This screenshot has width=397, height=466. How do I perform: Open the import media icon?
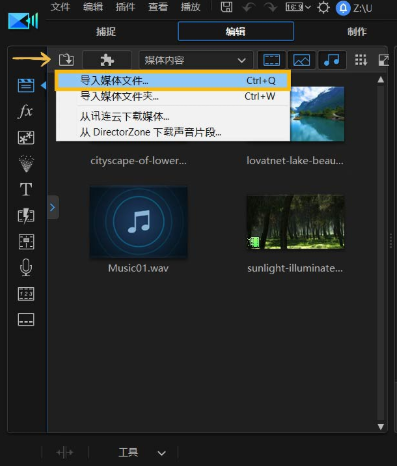coord(66,60)
